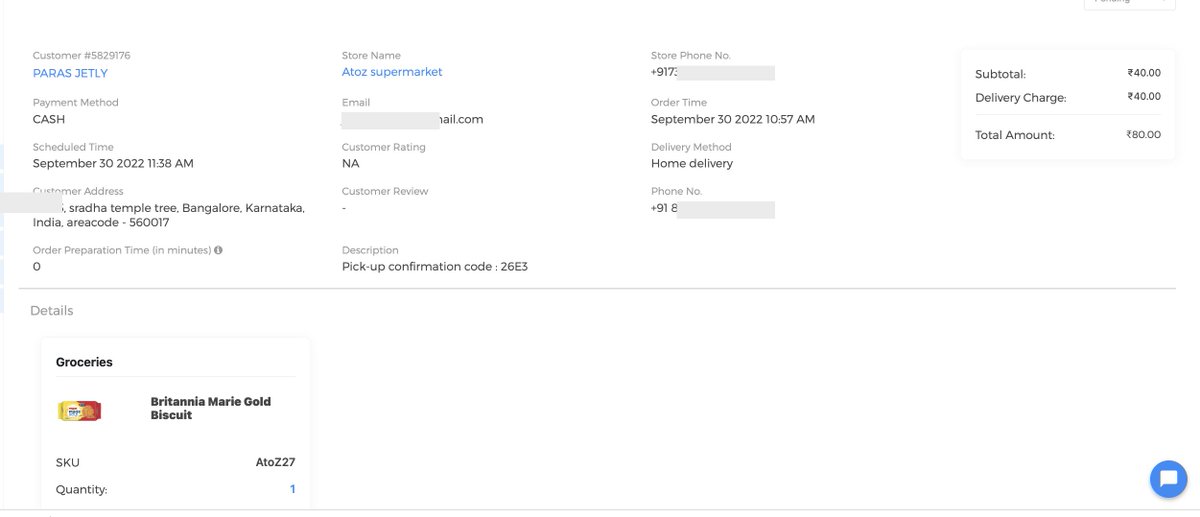This screenshot has height=517, width=1200.
Task: Select the Home delivery method text
Action: coord(692,163)
